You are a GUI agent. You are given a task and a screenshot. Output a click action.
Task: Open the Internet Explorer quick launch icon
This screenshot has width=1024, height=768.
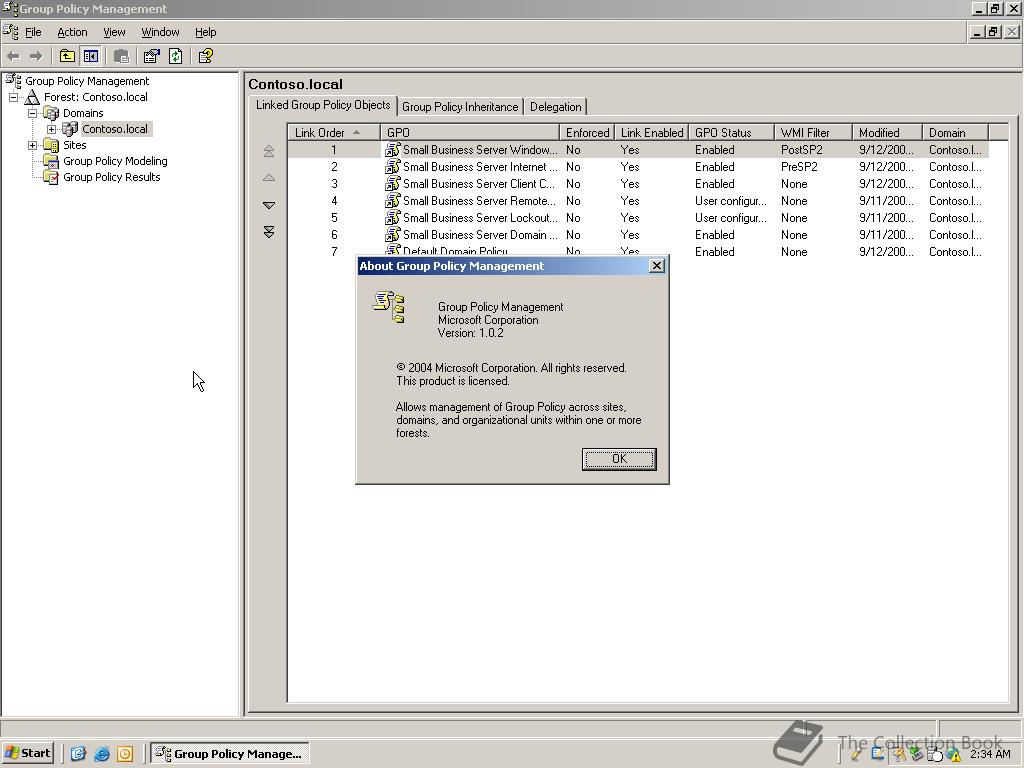tap(102, 754)
